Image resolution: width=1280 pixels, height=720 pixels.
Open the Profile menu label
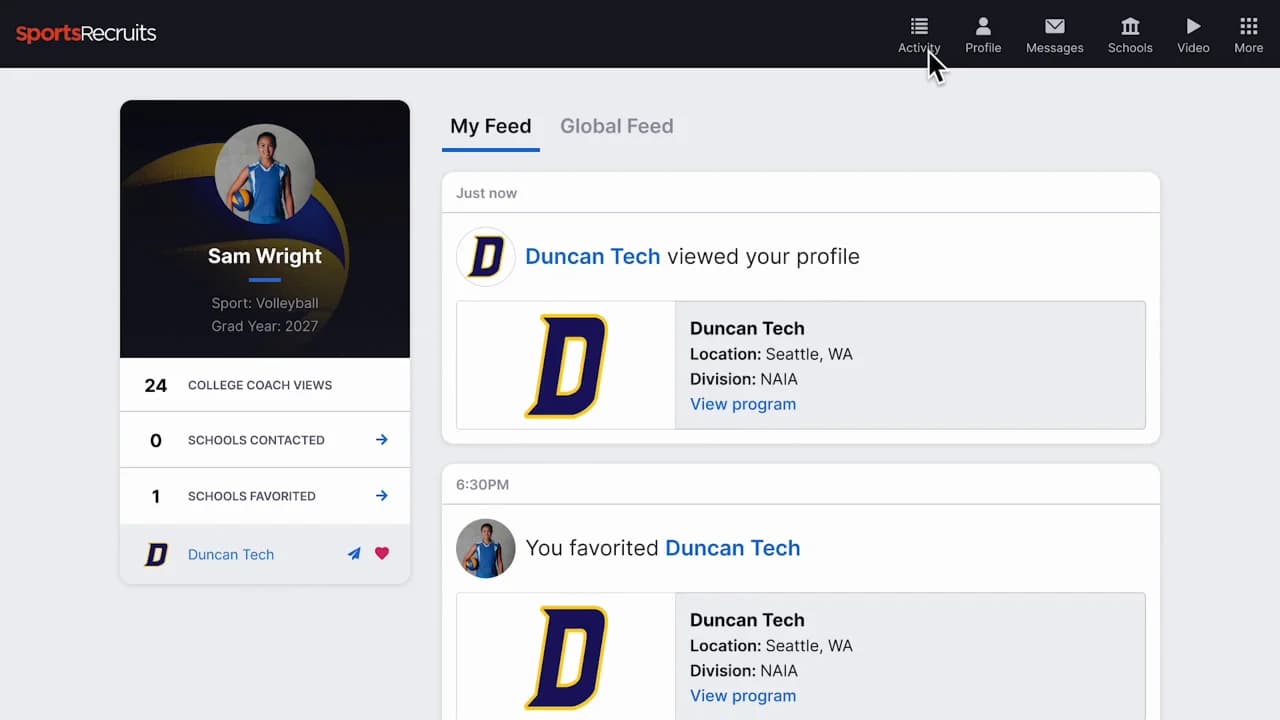coord(983,48)
